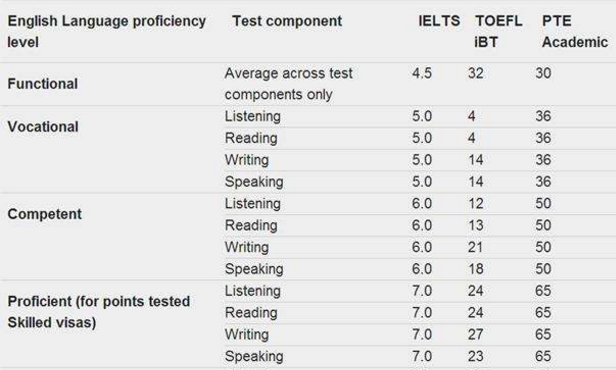
Task: Click the IELTS column header
Action: point(439,21)
